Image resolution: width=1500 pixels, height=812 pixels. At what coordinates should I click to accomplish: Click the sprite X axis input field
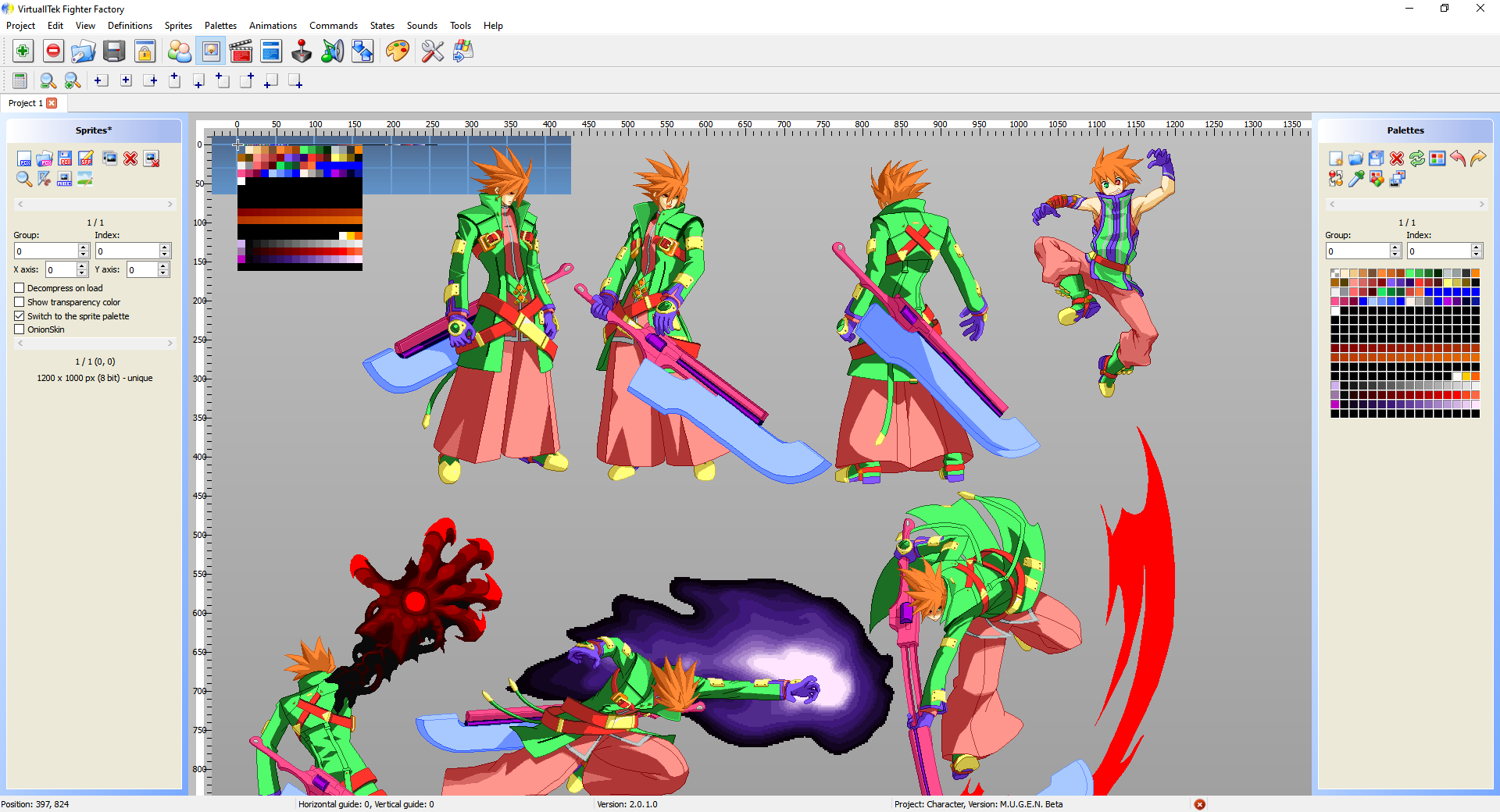click(x=60, y=270)
